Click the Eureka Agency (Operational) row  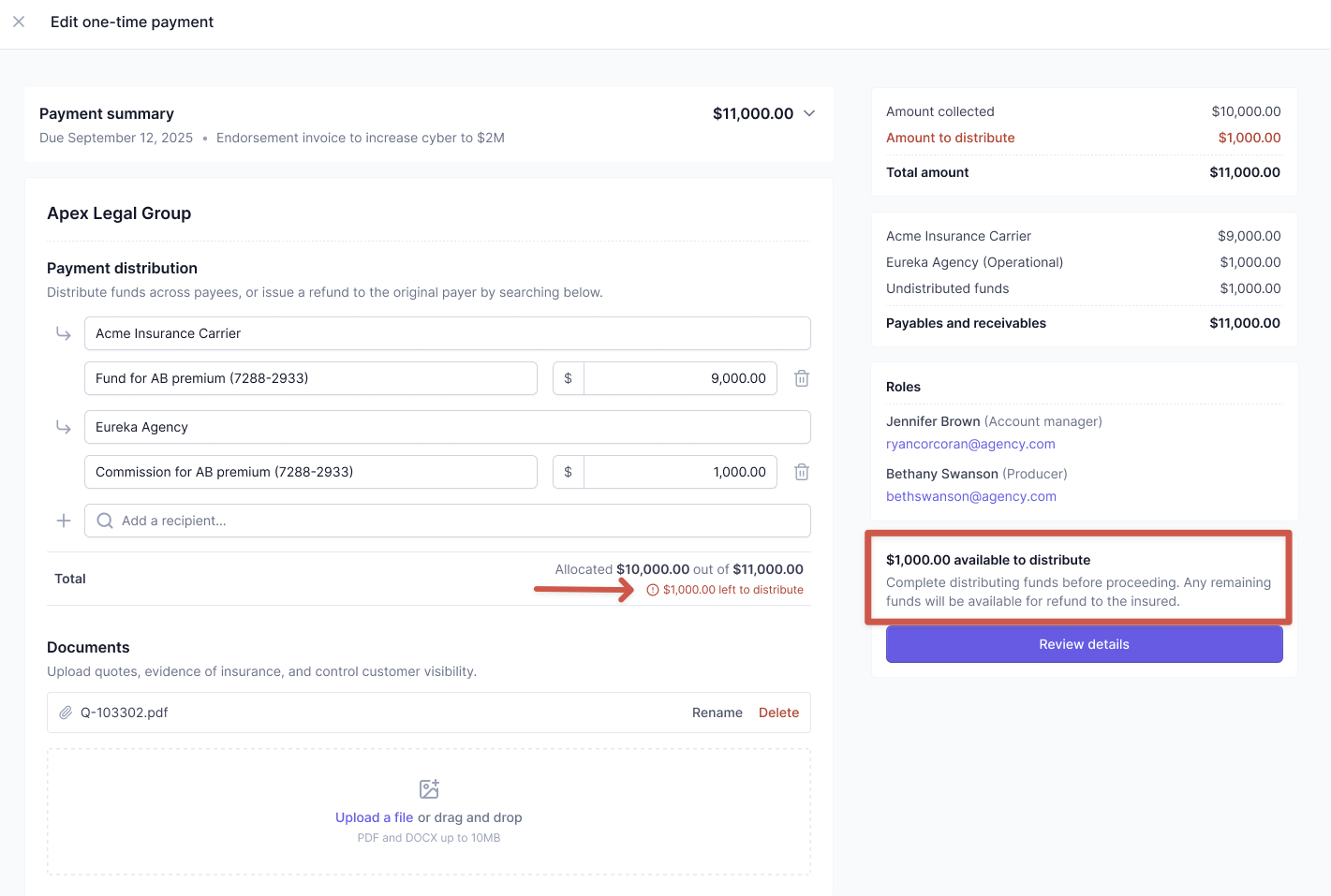point(1084,262)
